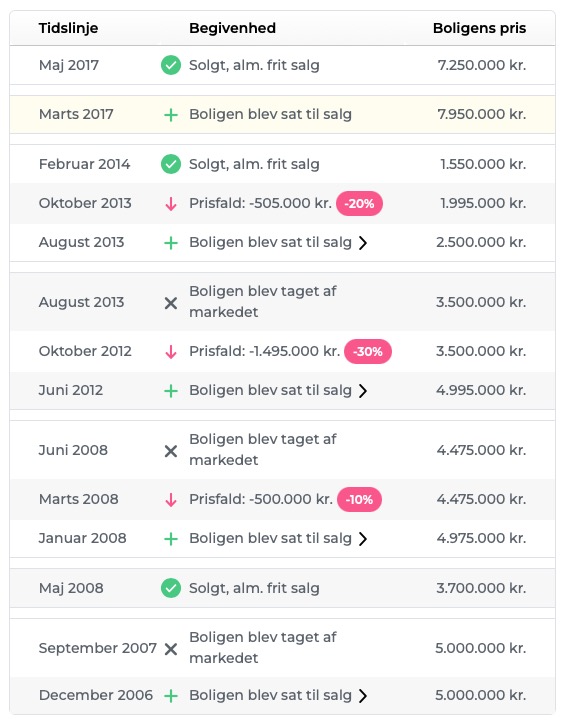Click the X icon in the September 2007 row
The width and height of the screenshot is (566, 722).
click(171, 649)
